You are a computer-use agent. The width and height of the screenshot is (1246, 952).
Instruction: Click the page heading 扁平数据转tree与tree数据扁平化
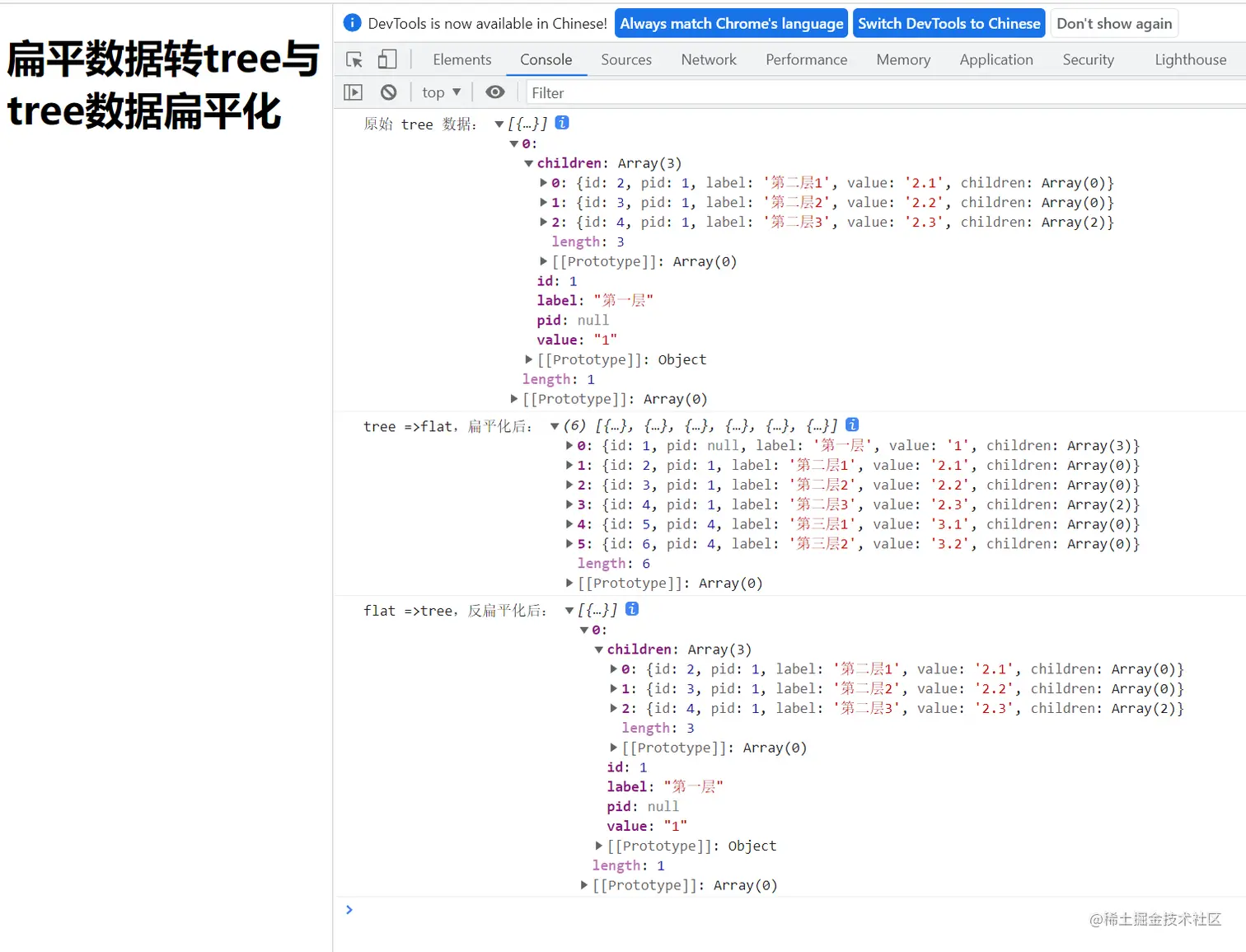163,84
